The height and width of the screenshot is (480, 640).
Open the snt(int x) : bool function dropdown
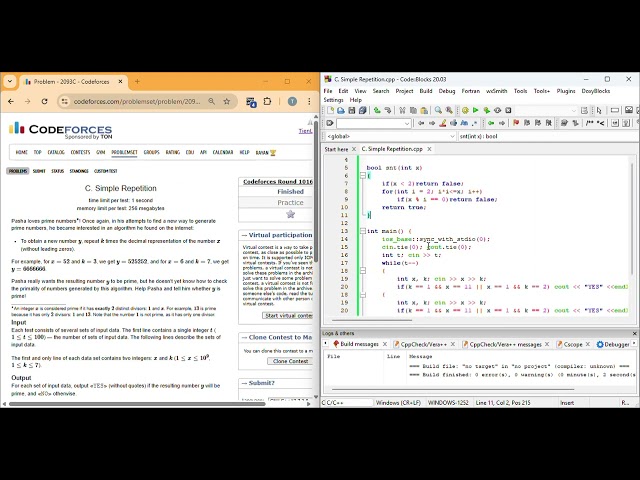pyautogui.click(x=547, y=136)
